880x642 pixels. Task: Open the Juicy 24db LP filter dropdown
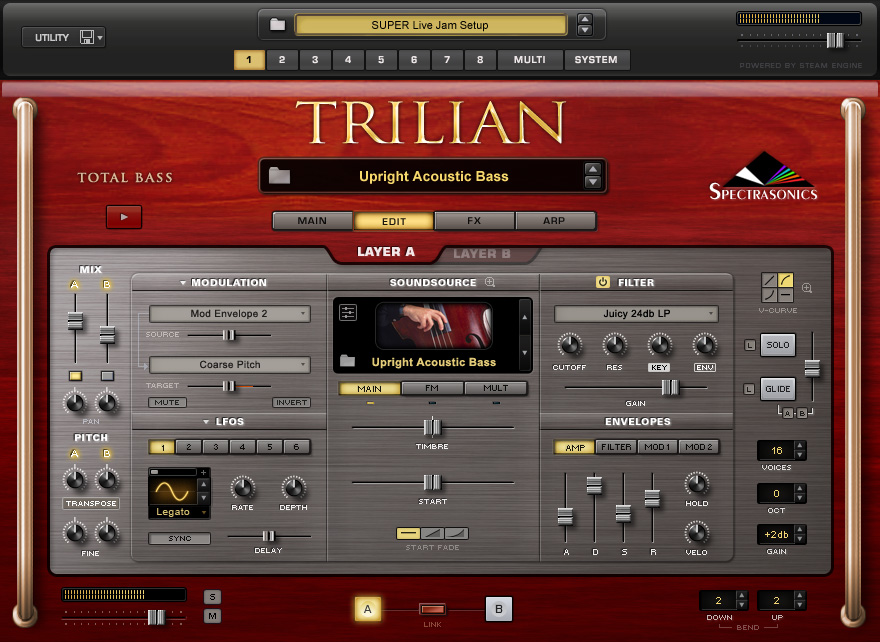coord(636,314)
